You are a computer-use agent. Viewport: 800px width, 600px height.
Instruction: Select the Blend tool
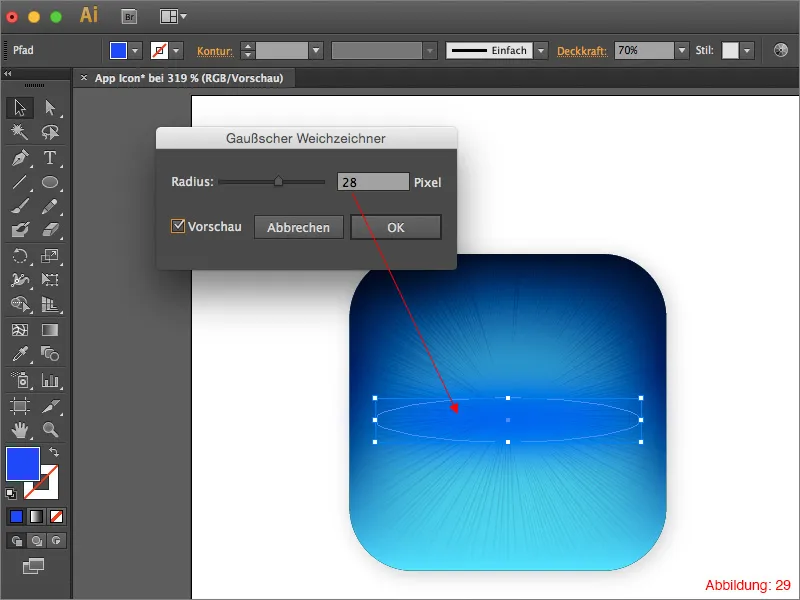(50, 354)
